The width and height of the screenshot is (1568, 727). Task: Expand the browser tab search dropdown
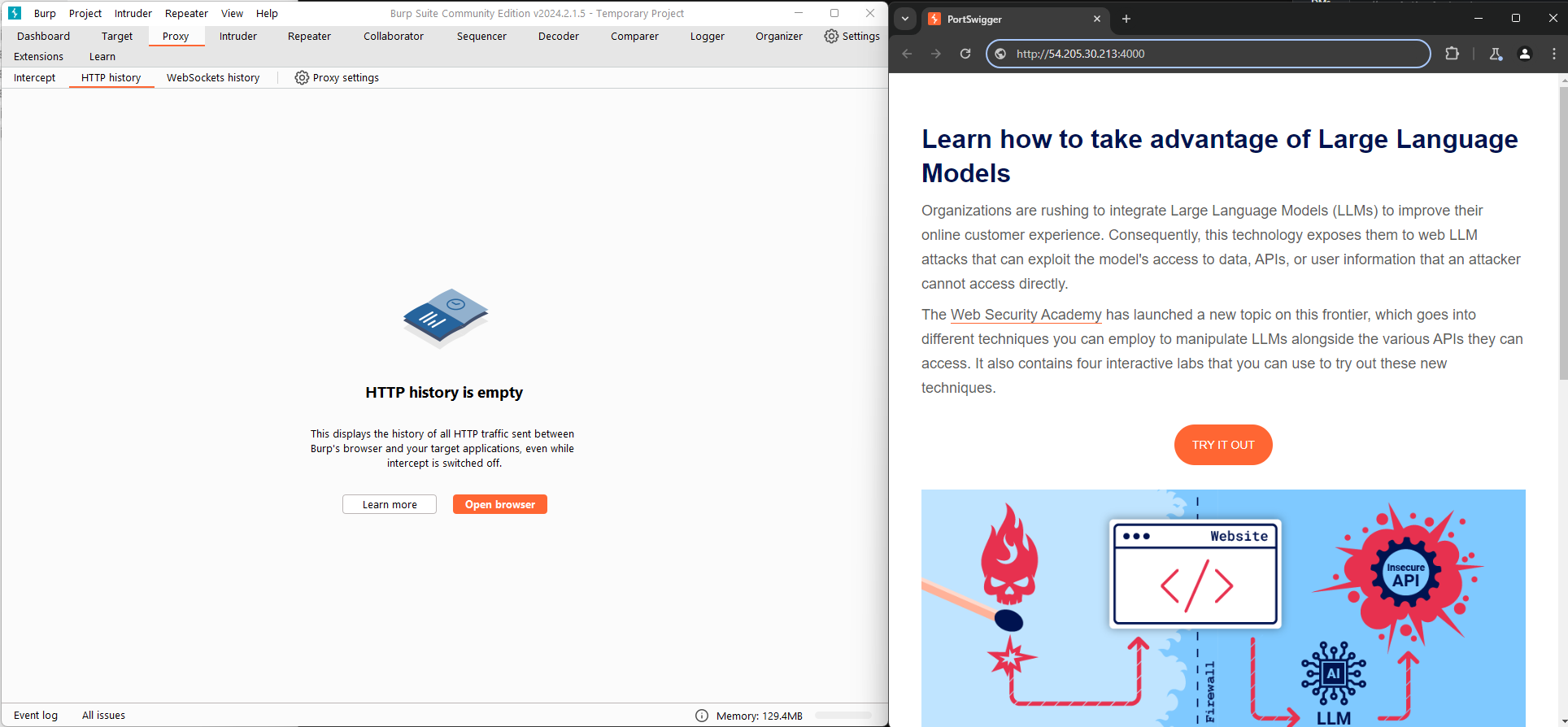905,19
